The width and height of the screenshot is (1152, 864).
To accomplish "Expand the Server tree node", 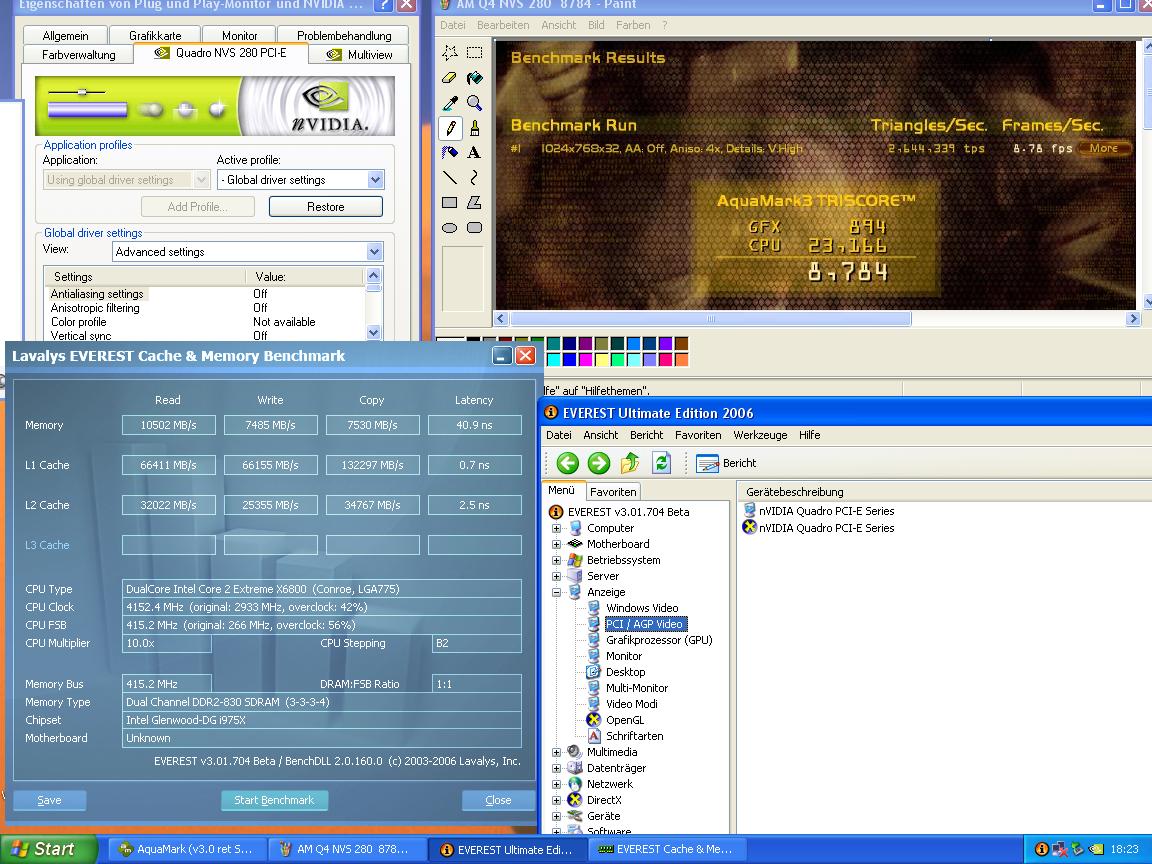I will point(556,576).
